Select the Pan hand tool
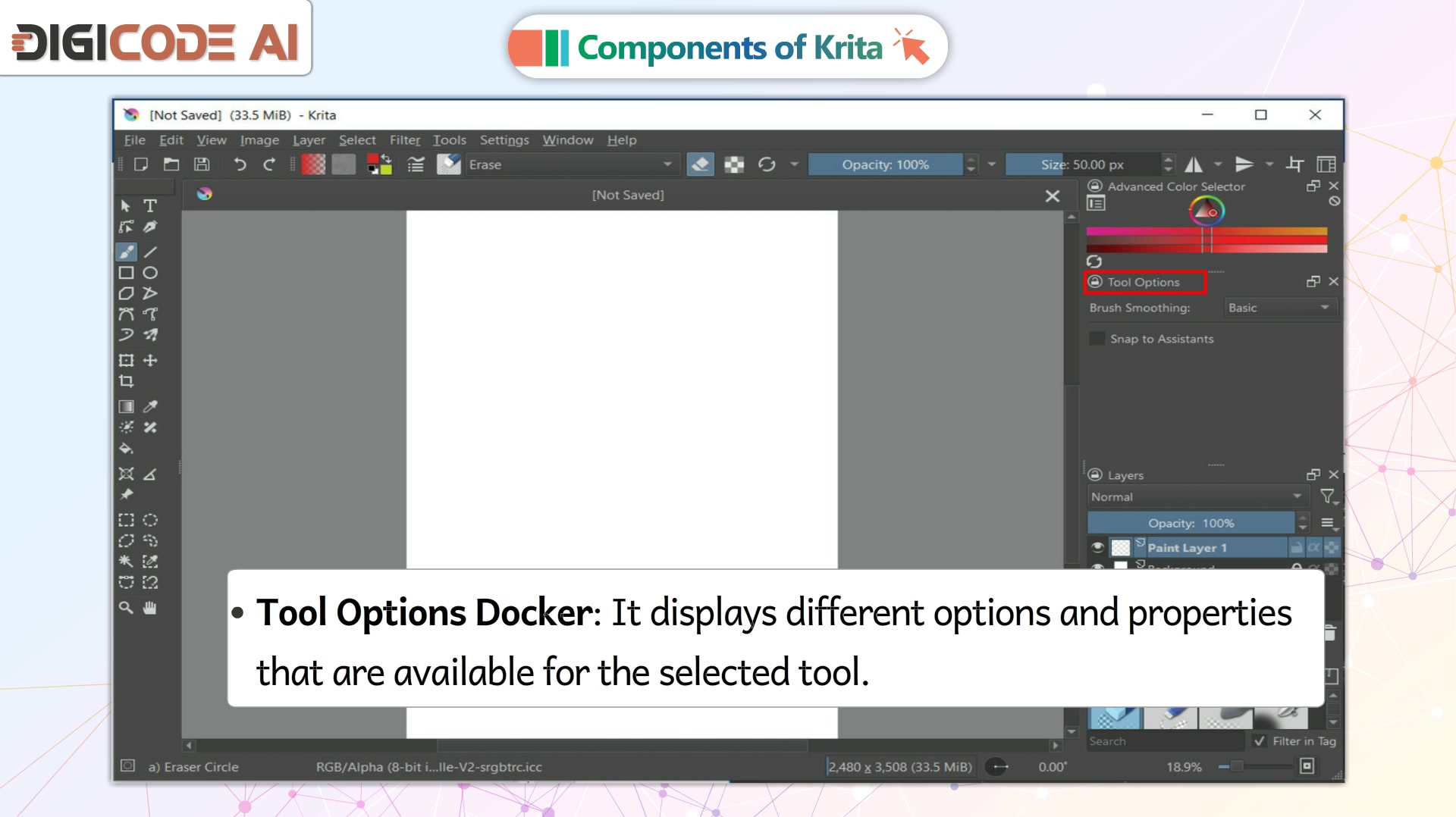The image size is (1456, 817). tap(150, 608)
